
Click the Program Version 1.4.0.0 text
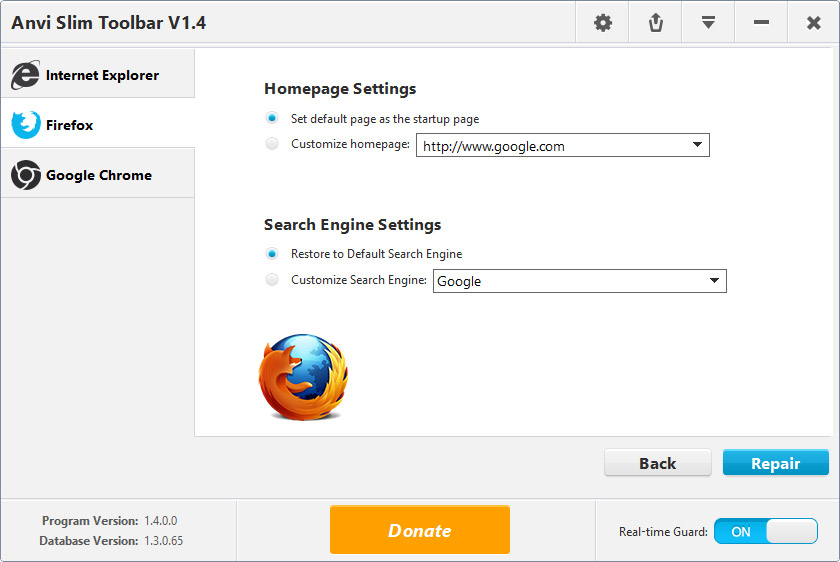(x=109, y=521)
